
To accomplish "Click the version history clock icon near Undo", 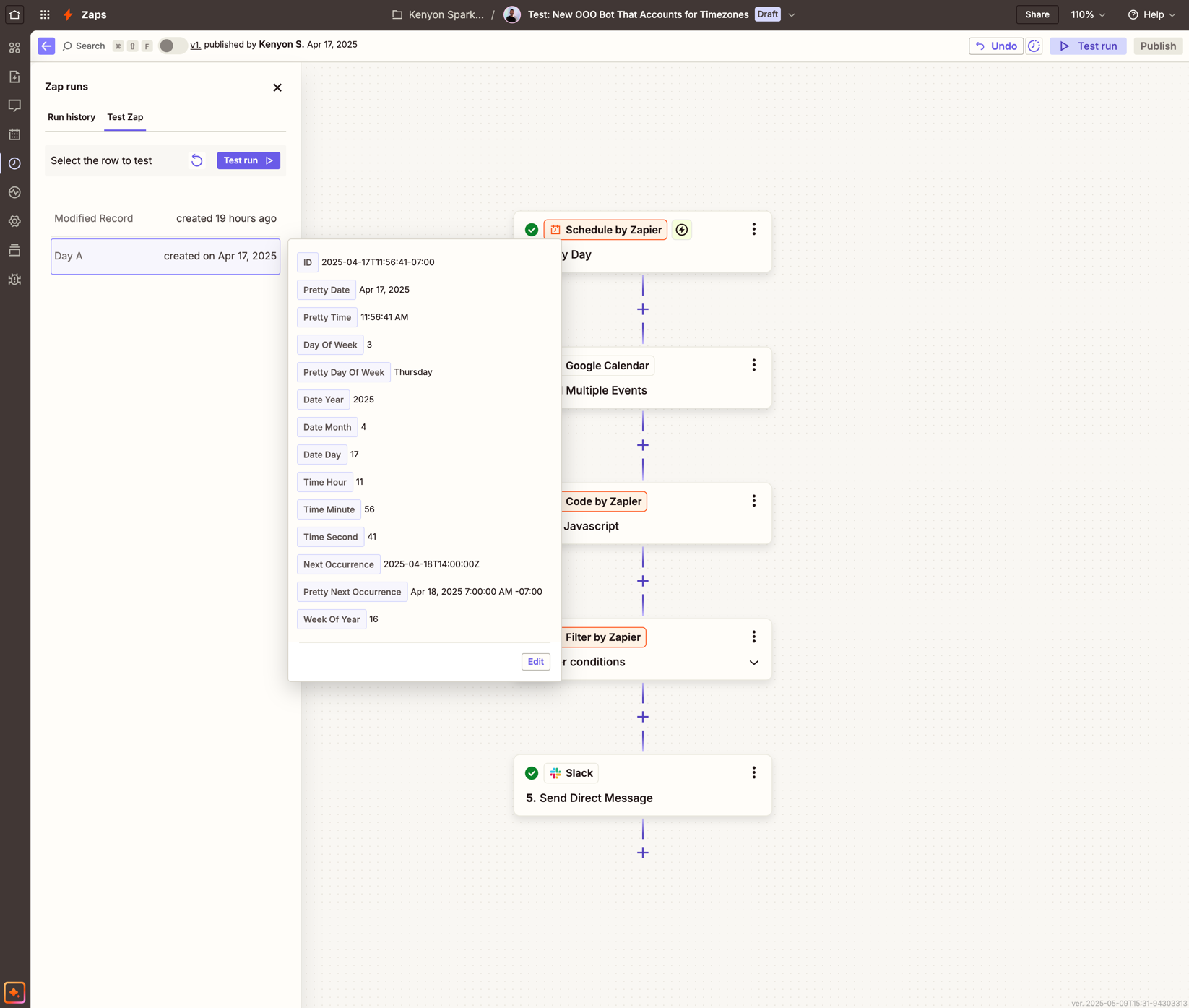I will 1034,46.
